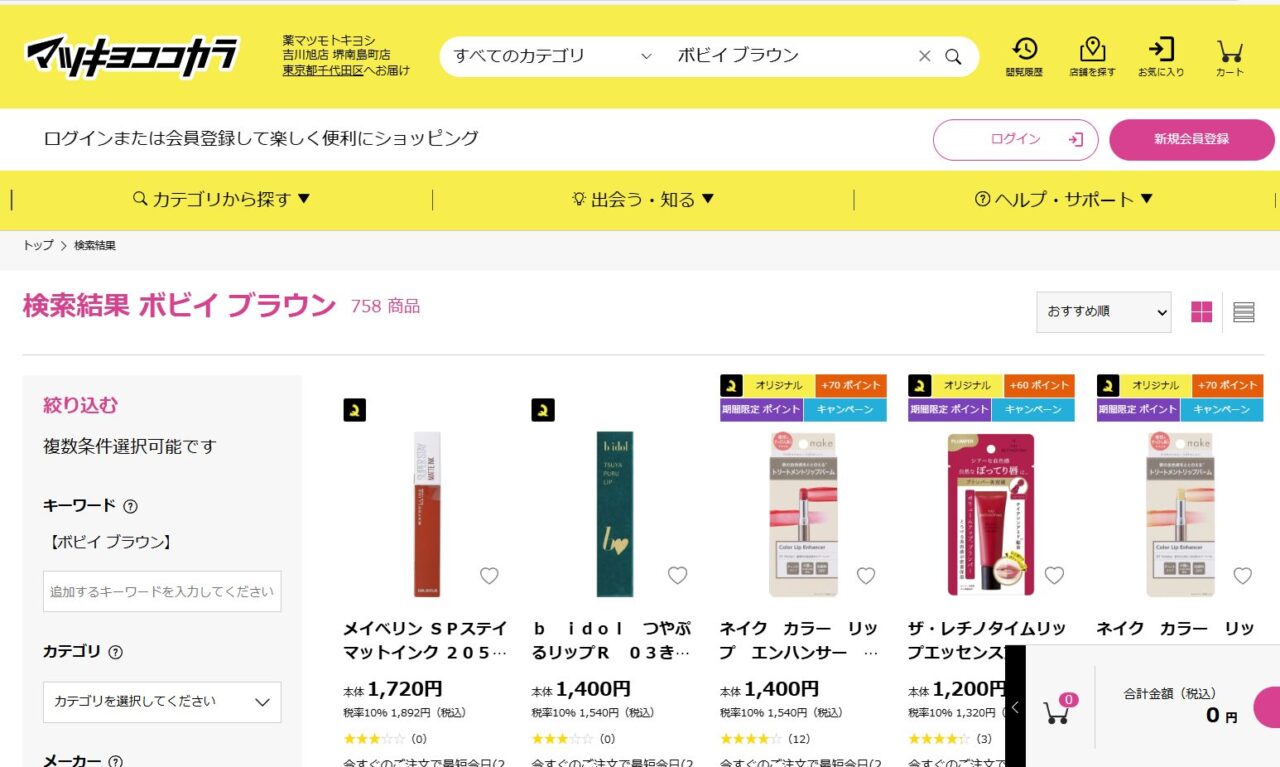Image resolution: width=1280 pixels, height=767 pixels.
Task: Click the 絞り込む filter heading
Action: pos(80,405)
